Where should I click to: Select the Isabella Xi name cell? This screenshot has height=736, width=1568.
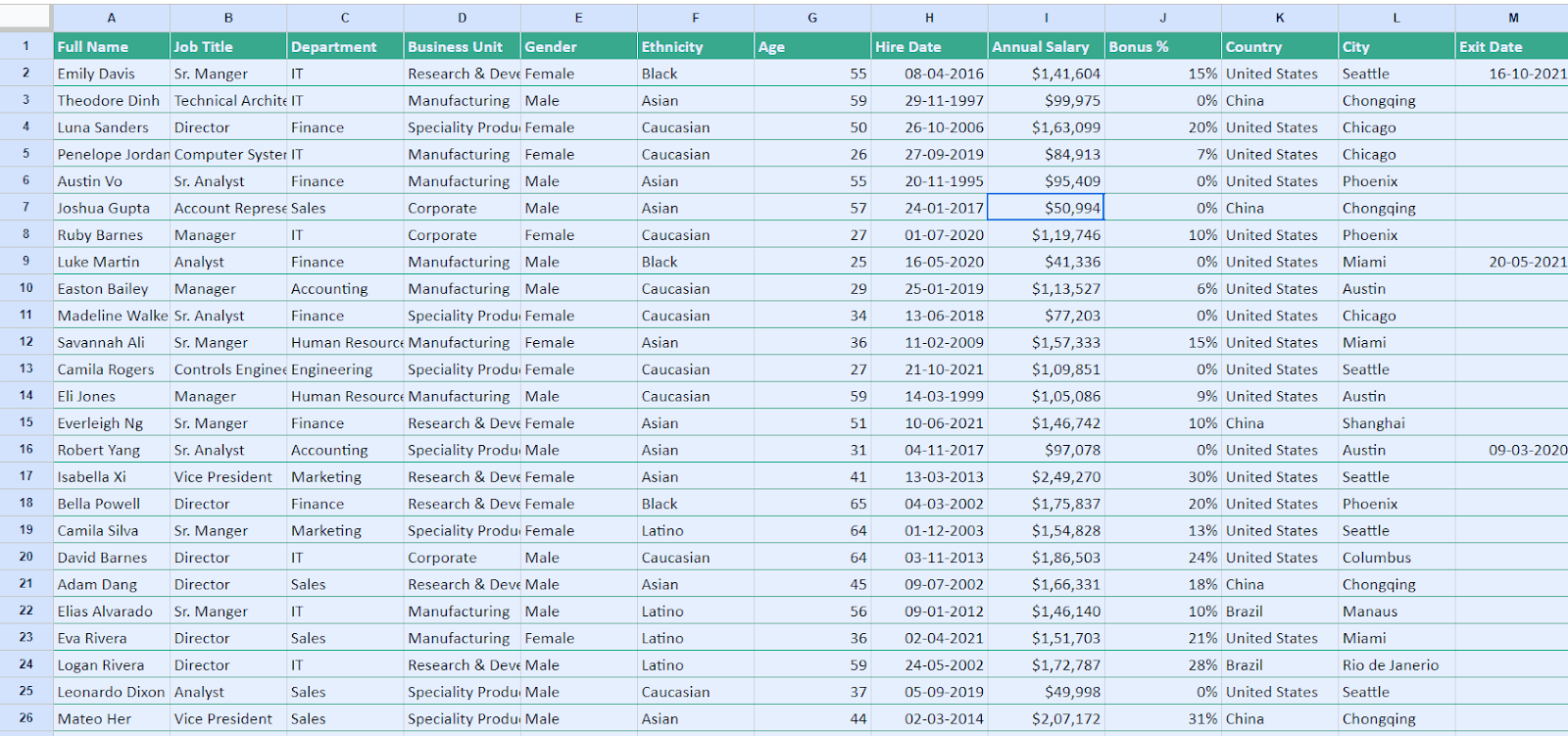point(112,476)
